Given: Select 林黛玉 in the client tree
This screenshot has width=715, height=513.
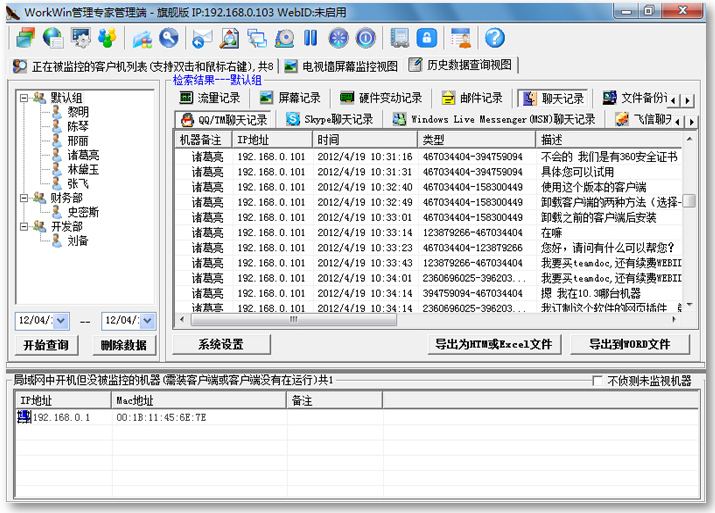Looking at the screenshot, I should click(83, 170).
